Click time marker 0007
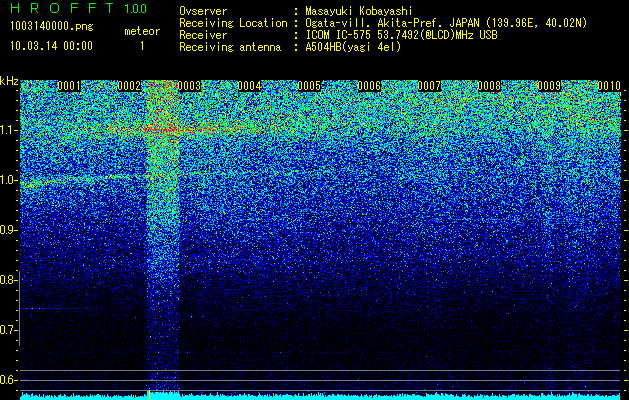Image resolution: width=629 pixels, height=400 pixels. click(429, 86)
